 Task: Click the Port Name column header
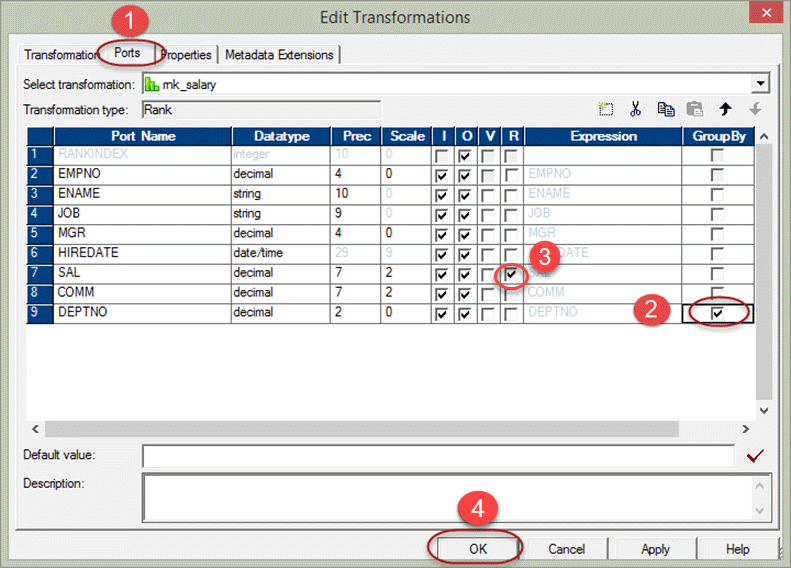[143, 136]
